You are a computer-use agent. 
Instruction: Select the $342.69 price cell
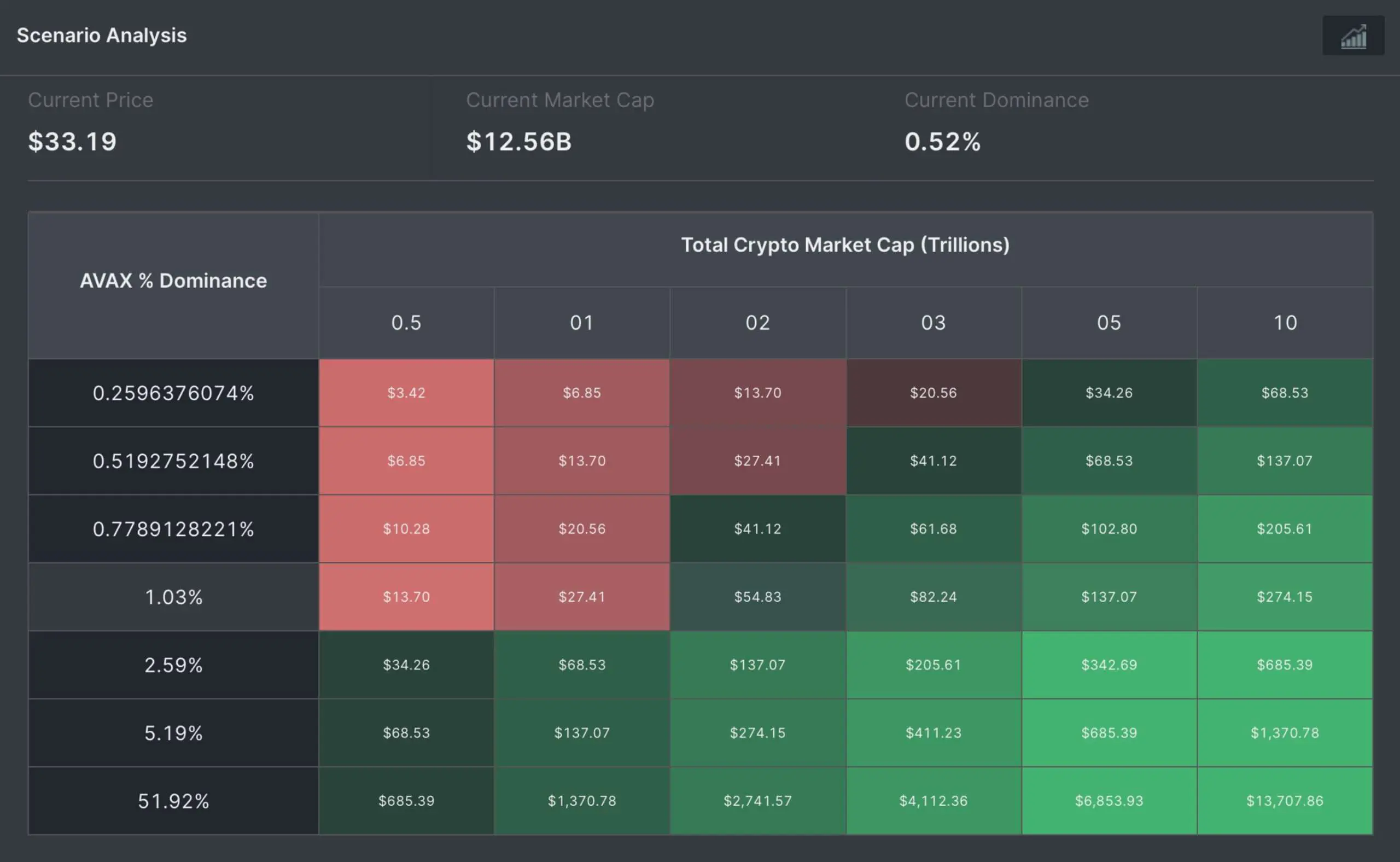[1109, 665]
